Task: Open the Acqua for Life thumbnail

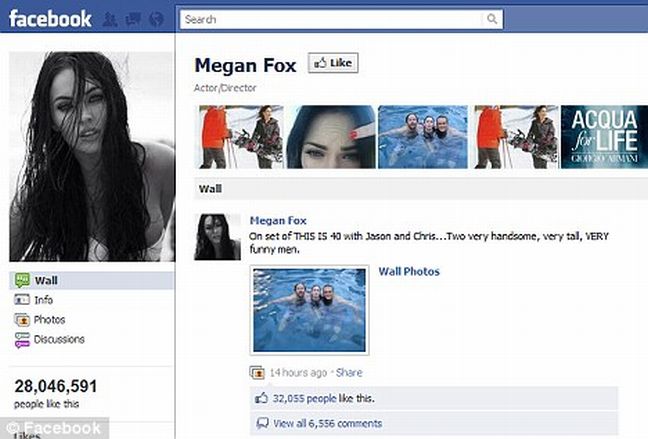Action: pos(603,136)
